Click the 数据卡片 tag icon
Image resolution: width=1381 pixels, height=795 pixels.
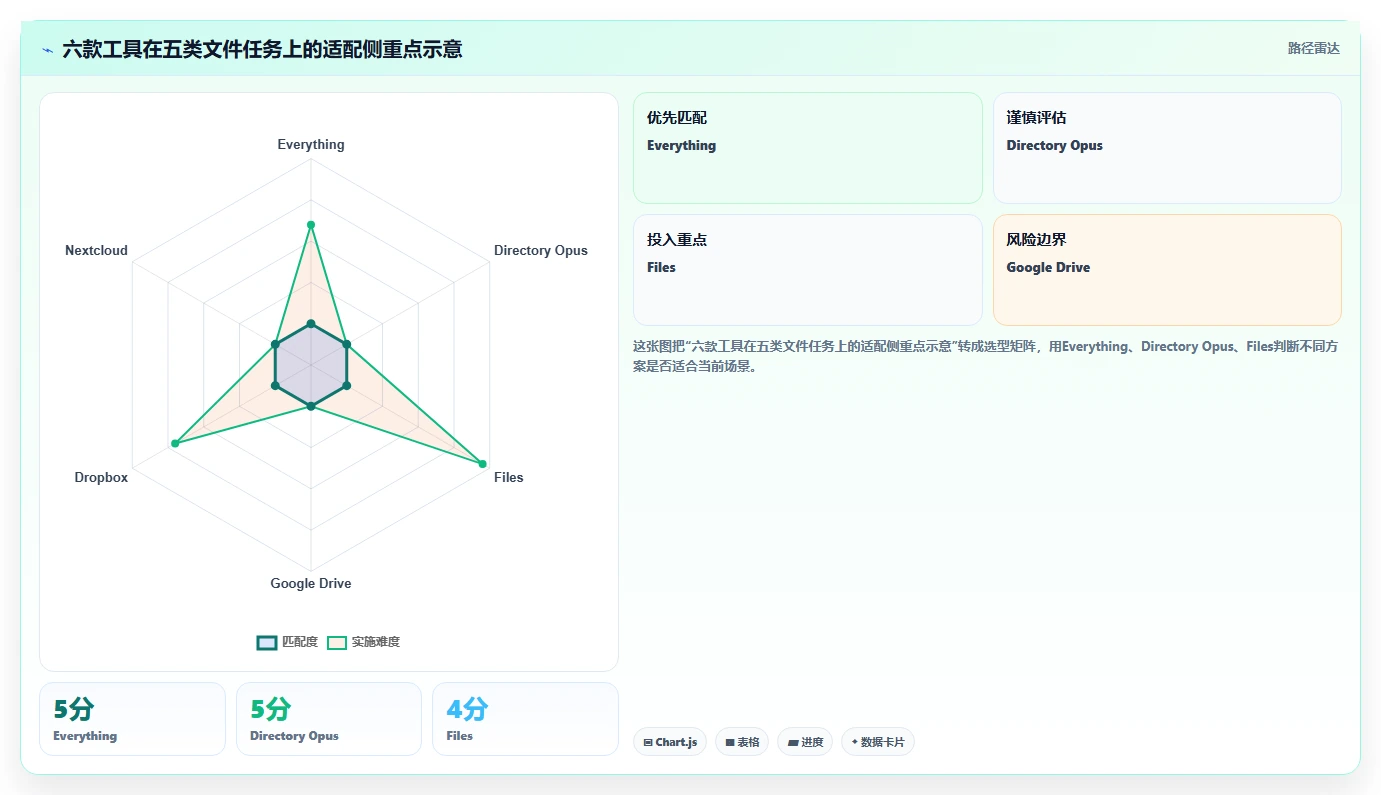[855, 742]
